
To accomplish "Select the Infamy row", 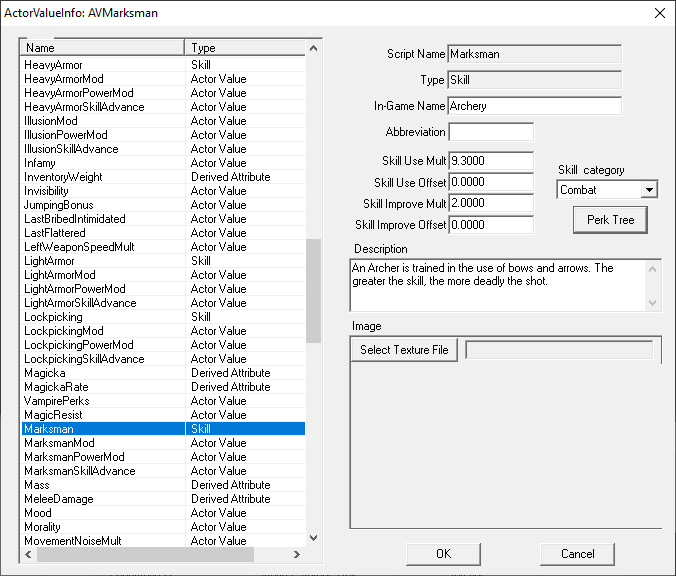I will [x=163, y=163].
